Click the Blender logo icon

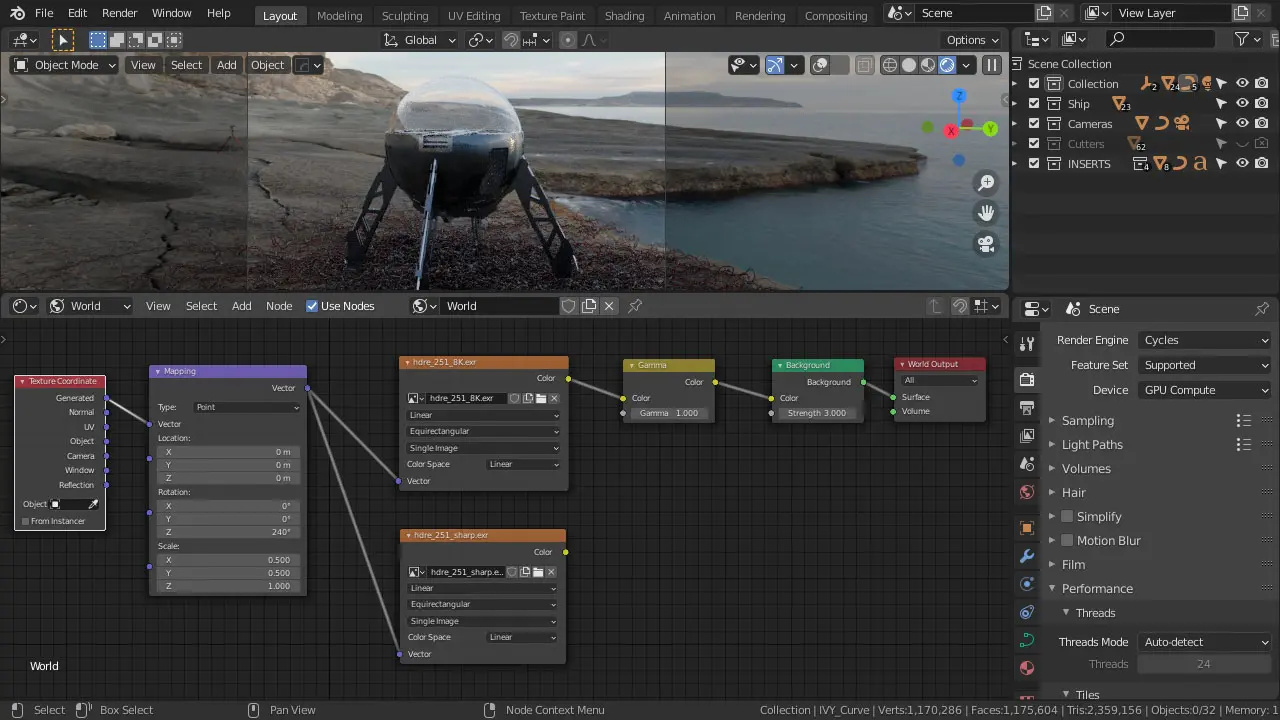tap(17, 14)
